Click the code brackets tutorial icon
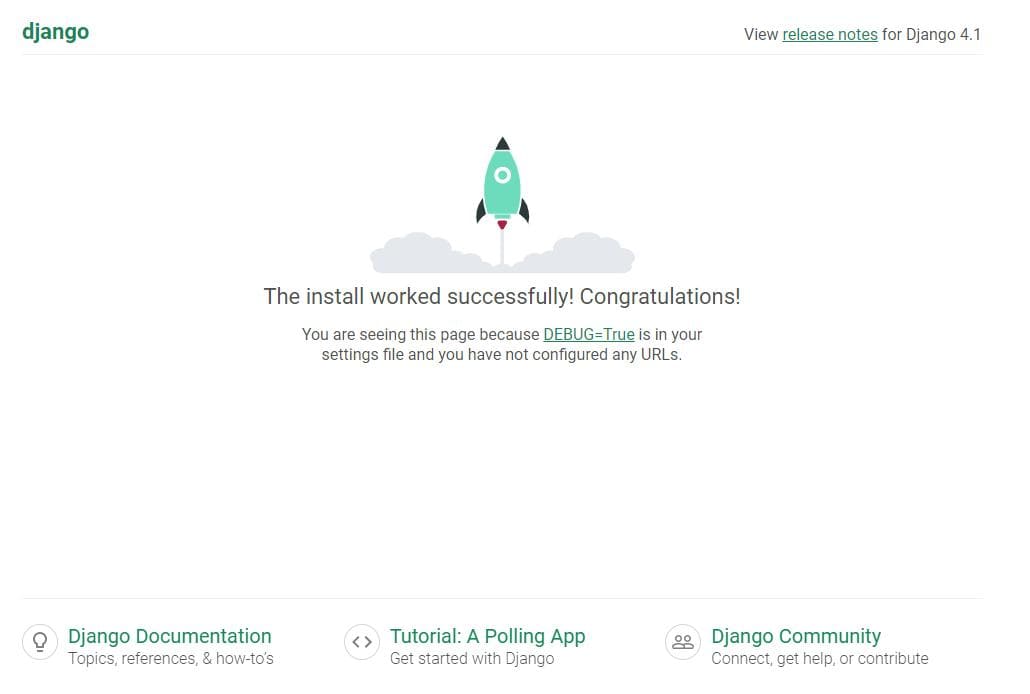This screenshot has height=694, width=1030. (x=362, y=641)
